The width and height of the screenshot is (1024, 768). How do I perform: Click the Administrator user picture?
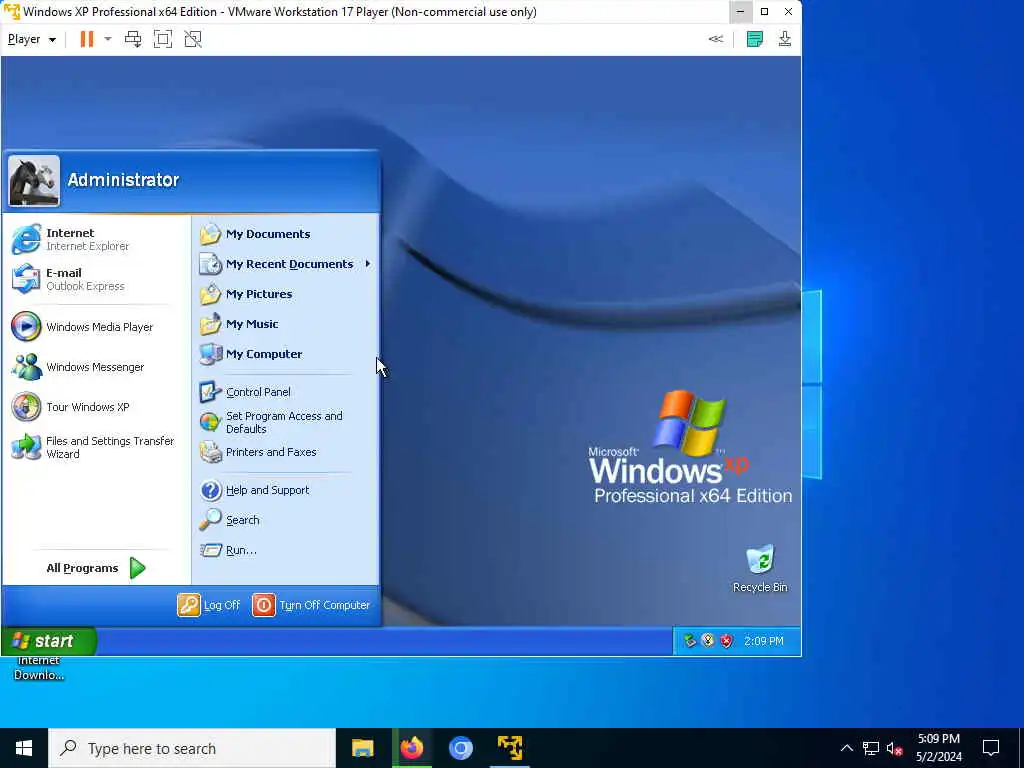pos(34,181)
